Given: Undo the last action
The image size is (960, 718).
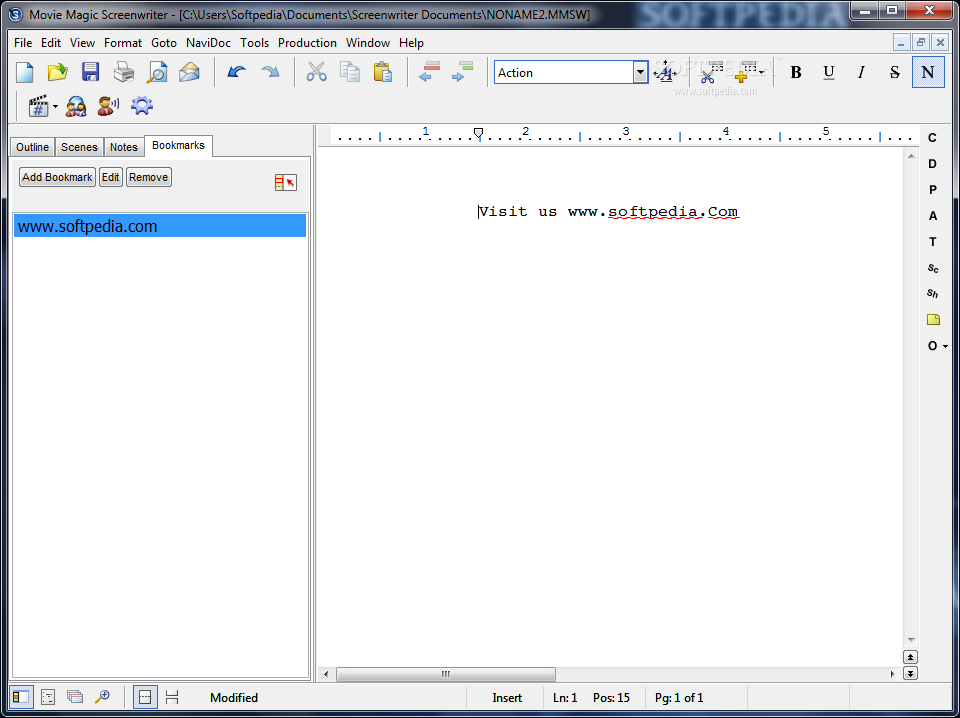Looking at the screenshot, I should 236,72.
